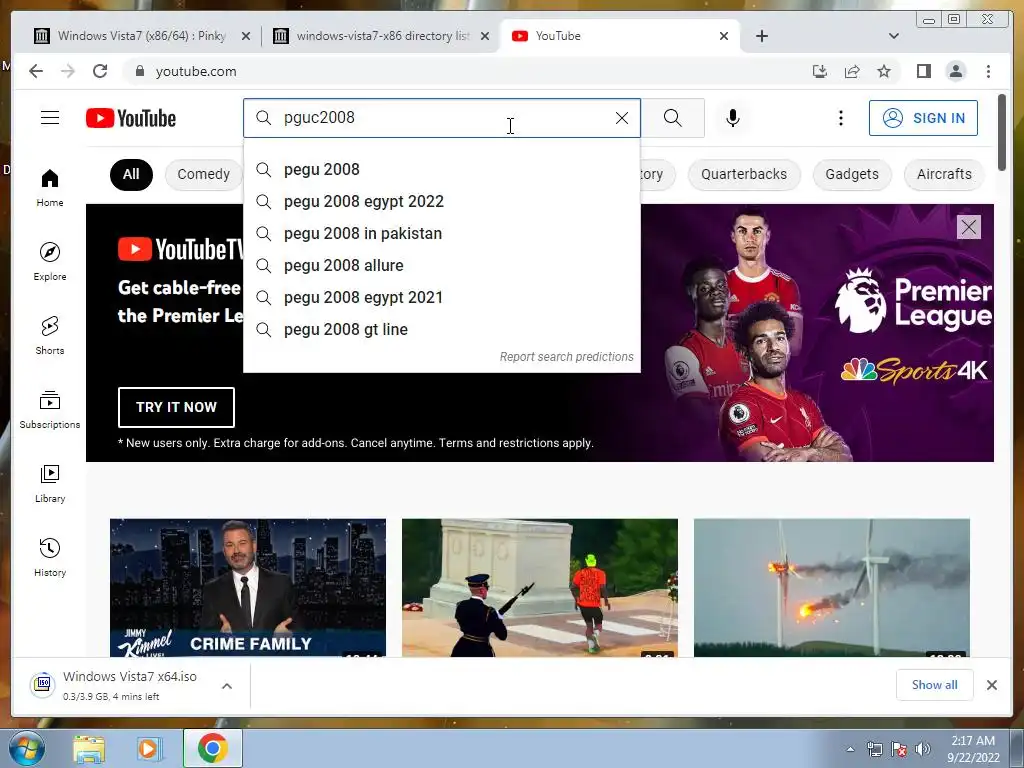
Task: Start voice search with microphone
Action: [x=733, y=118]
